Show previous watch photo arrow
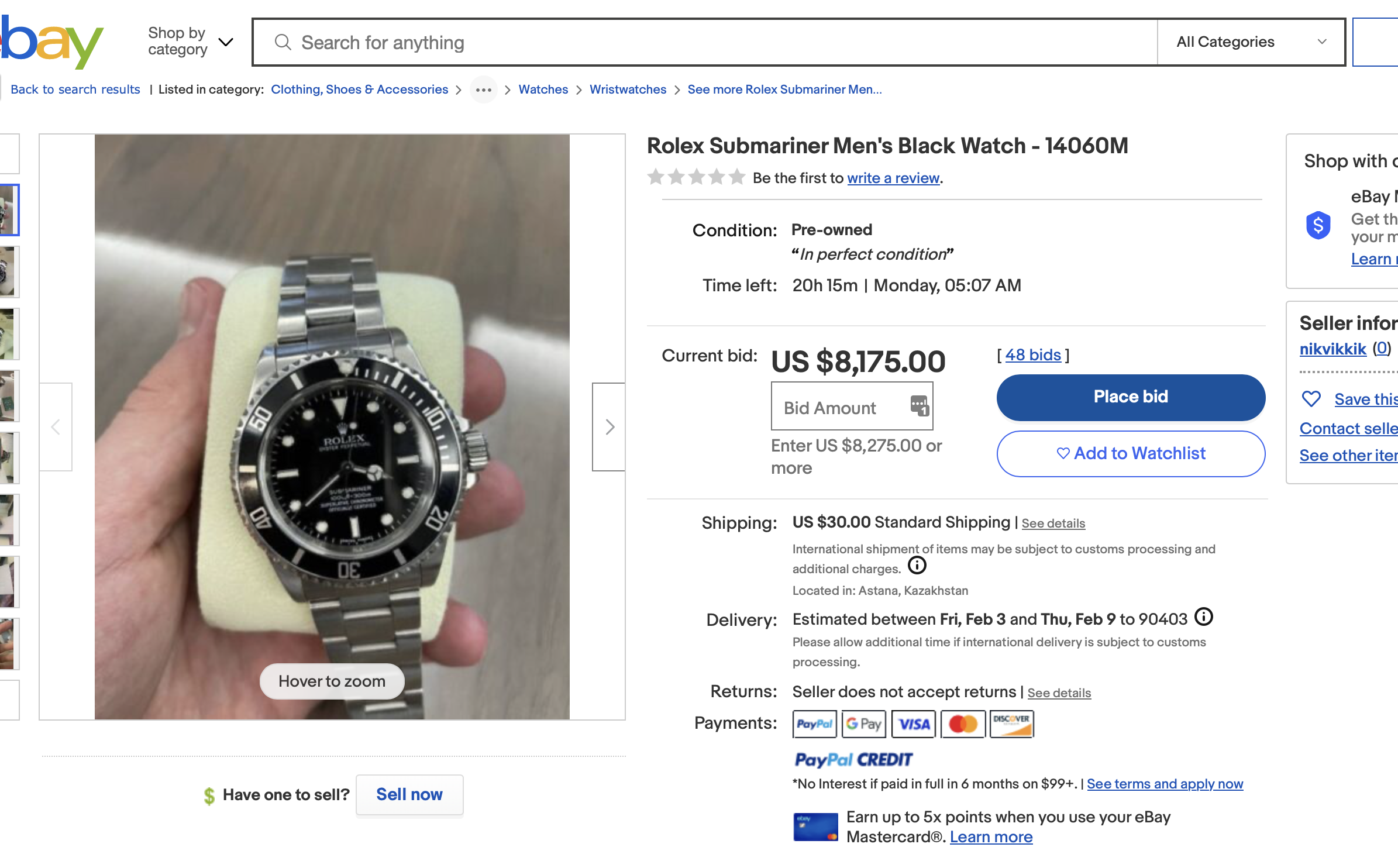The image size is (1398, 868). (x=56, y=427)
